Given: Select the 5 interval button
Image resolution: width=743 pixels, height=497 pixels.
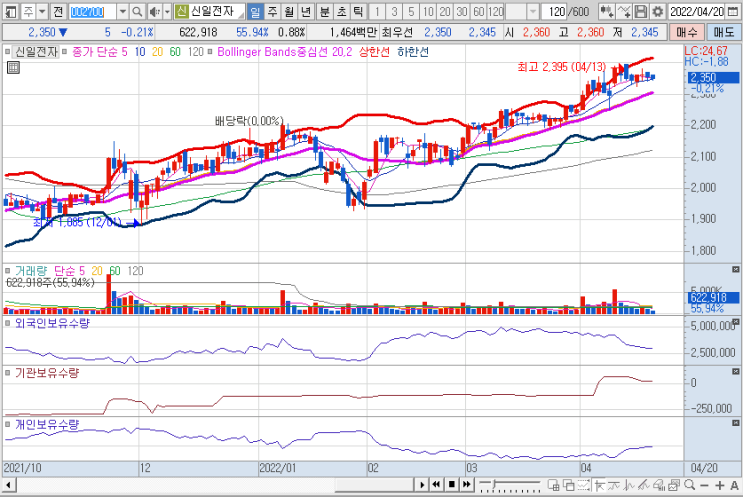Looking at the screenshot, I should tap(411, 11).
